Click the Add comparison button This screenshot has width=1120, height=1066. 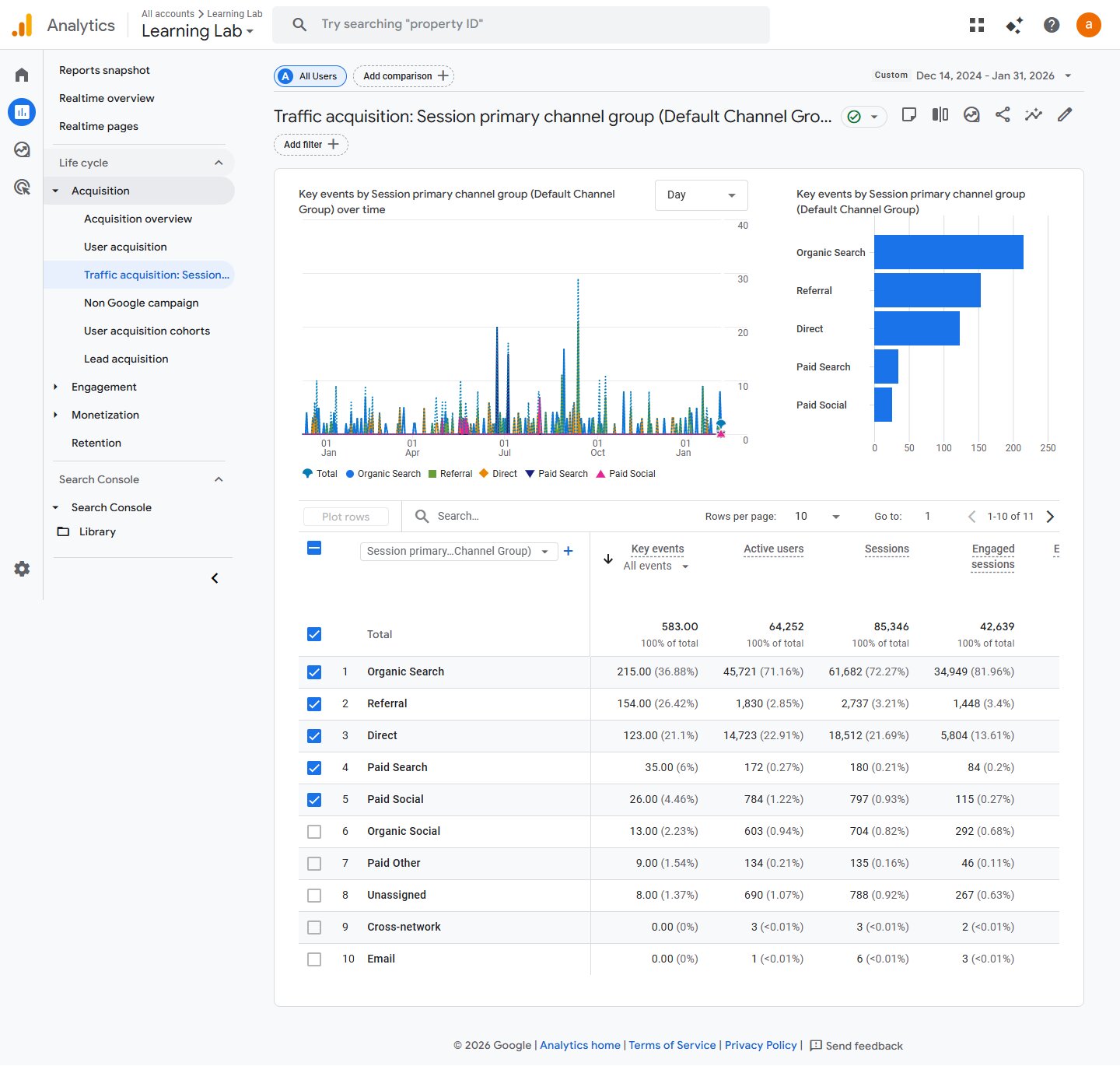click(x=404, y=76)
